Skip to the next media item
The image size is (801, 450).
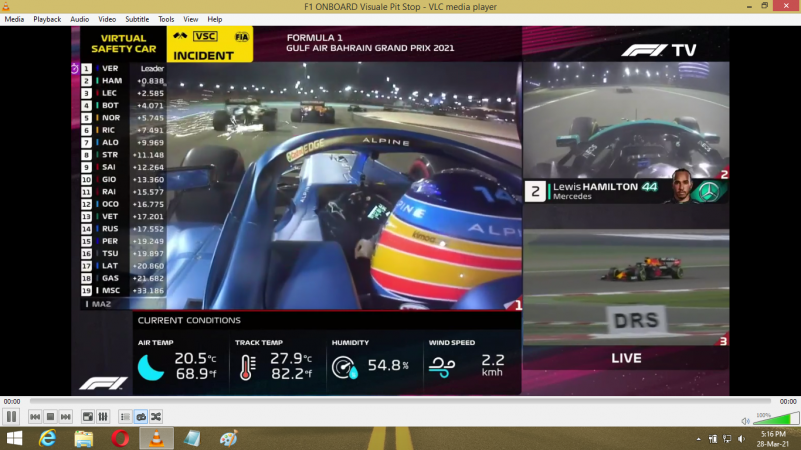65,417
